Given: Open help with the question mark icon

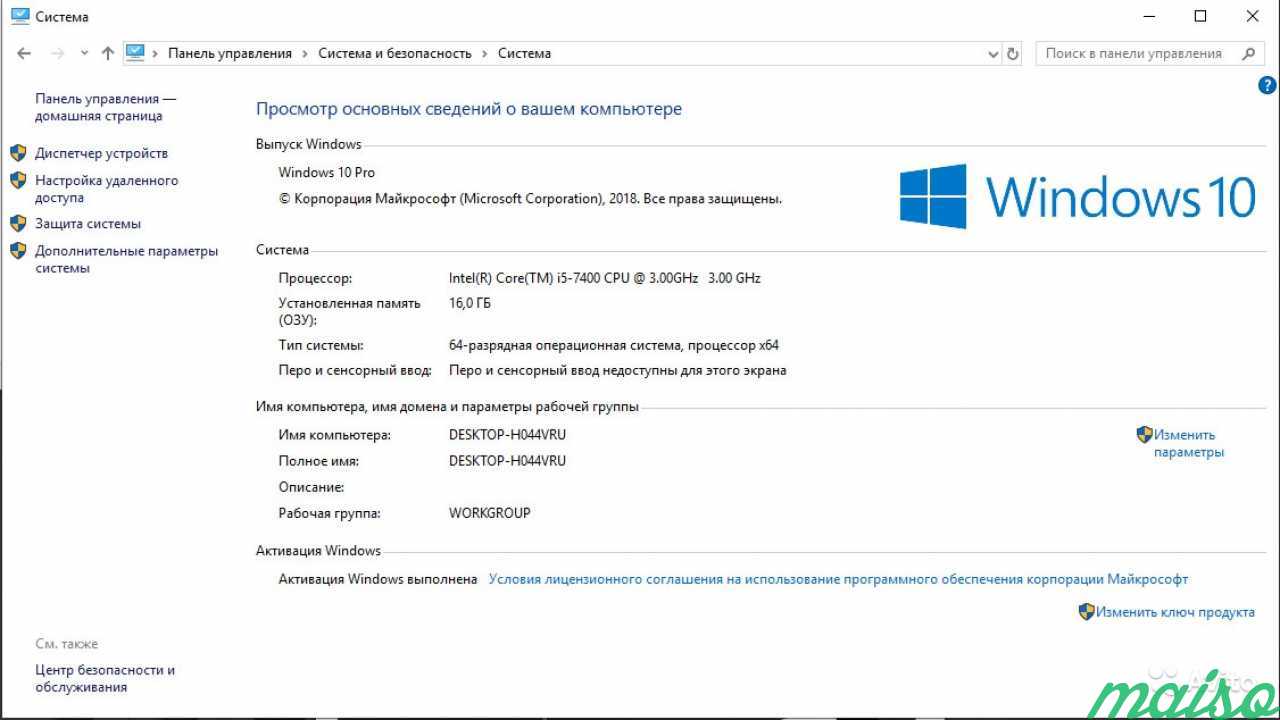Looking at the screenshot, I should [1267, 87].
